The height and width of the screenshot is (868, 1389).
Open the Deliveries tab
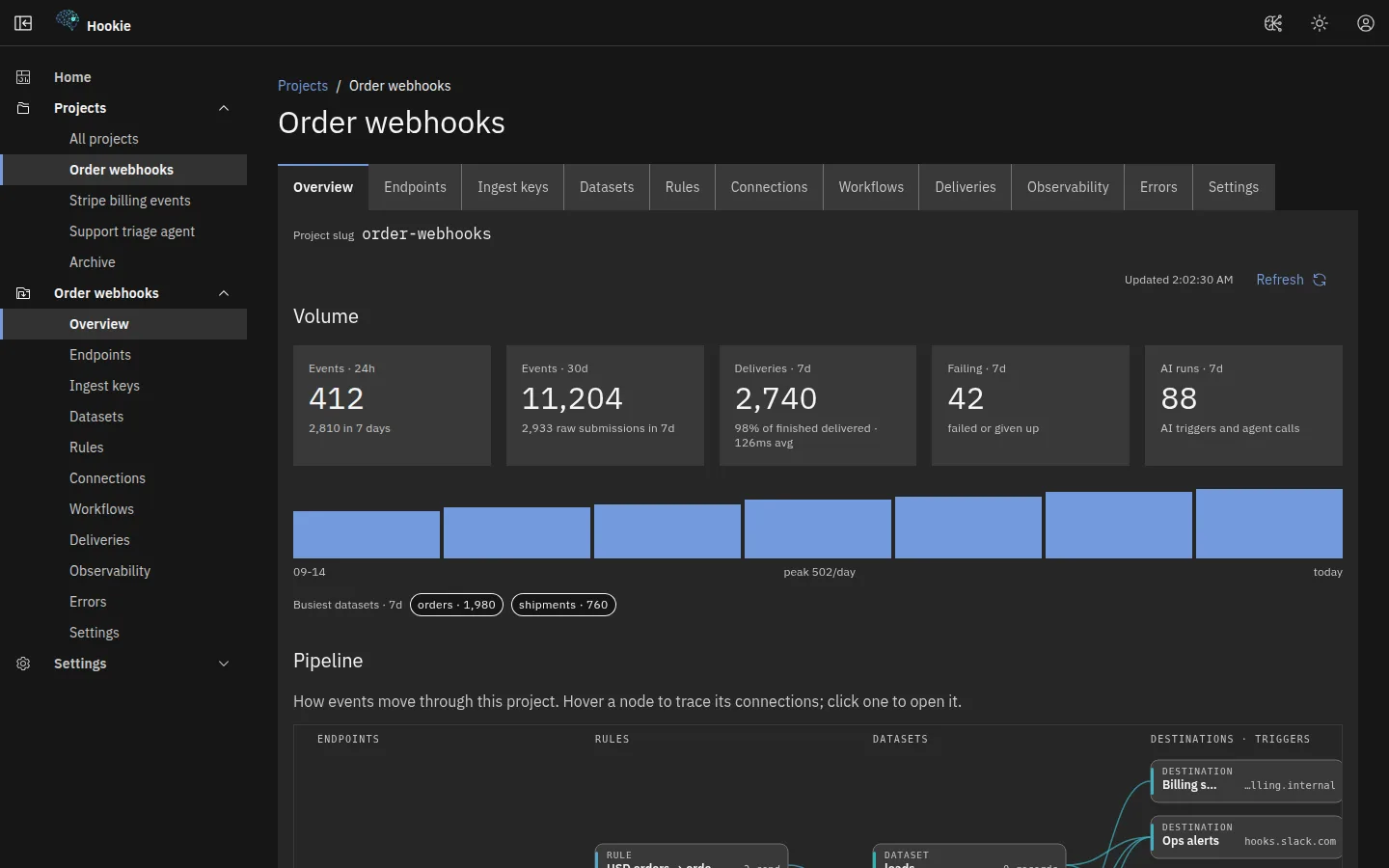click(966, 187)
